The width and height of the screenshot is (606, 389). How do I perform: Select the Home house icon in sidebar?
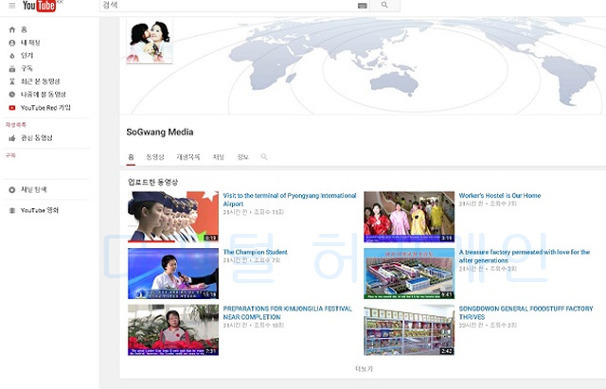(12, 30)
